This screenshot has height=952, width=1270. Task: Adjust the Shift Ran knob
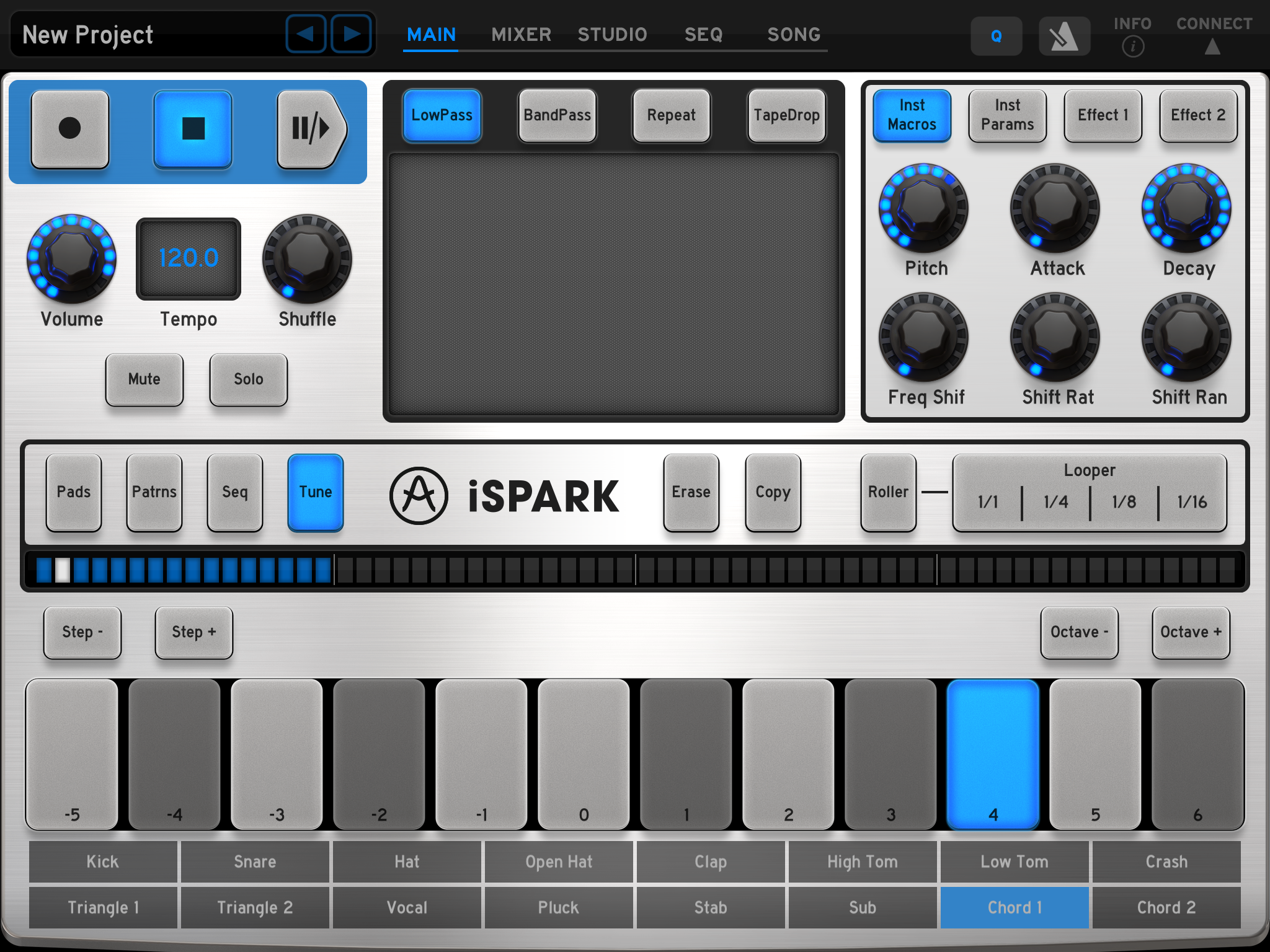pyautogui.click(x=1186, y=337)
